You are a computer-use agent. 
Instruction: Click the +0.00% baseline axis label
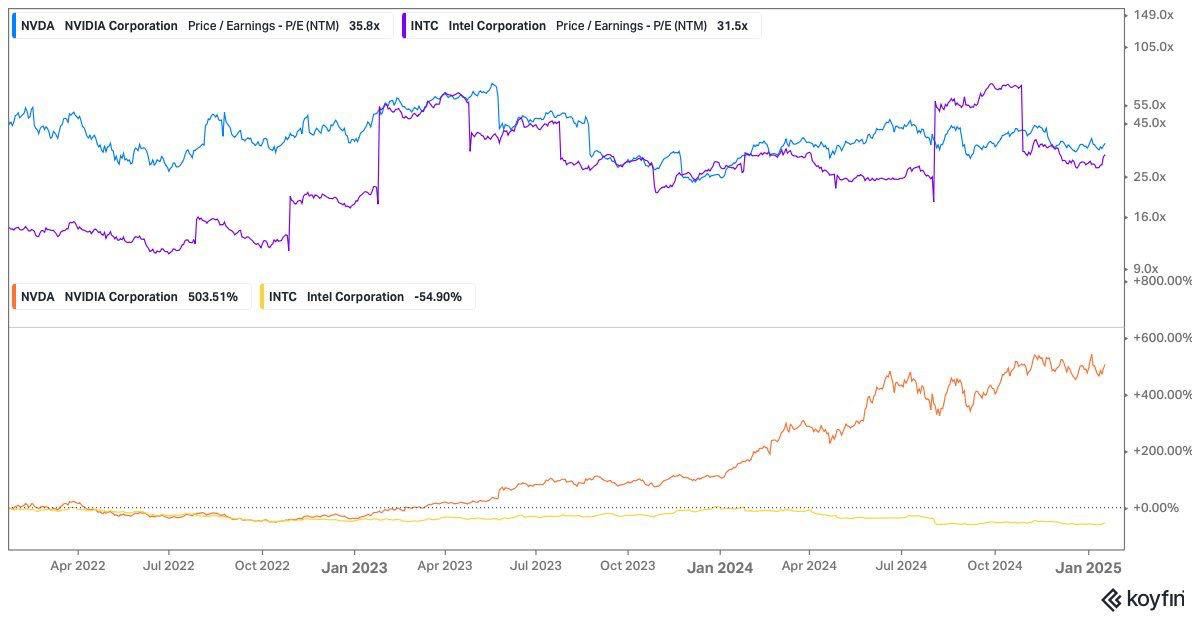click(1158, 508)
